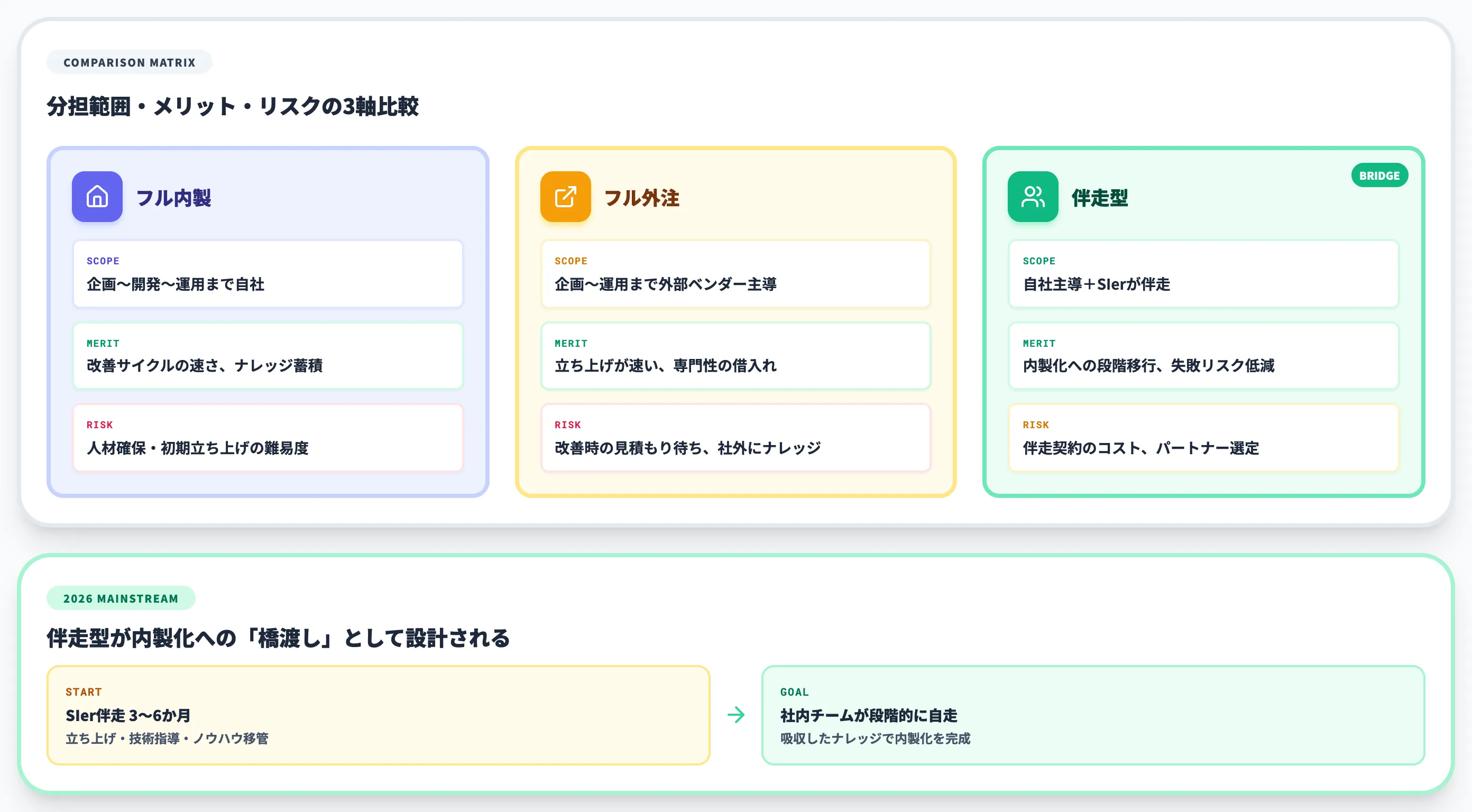The height and width of the screenshot is (812, 1472).
Task: Click the BRIDGE badge
Action: 1379,176
